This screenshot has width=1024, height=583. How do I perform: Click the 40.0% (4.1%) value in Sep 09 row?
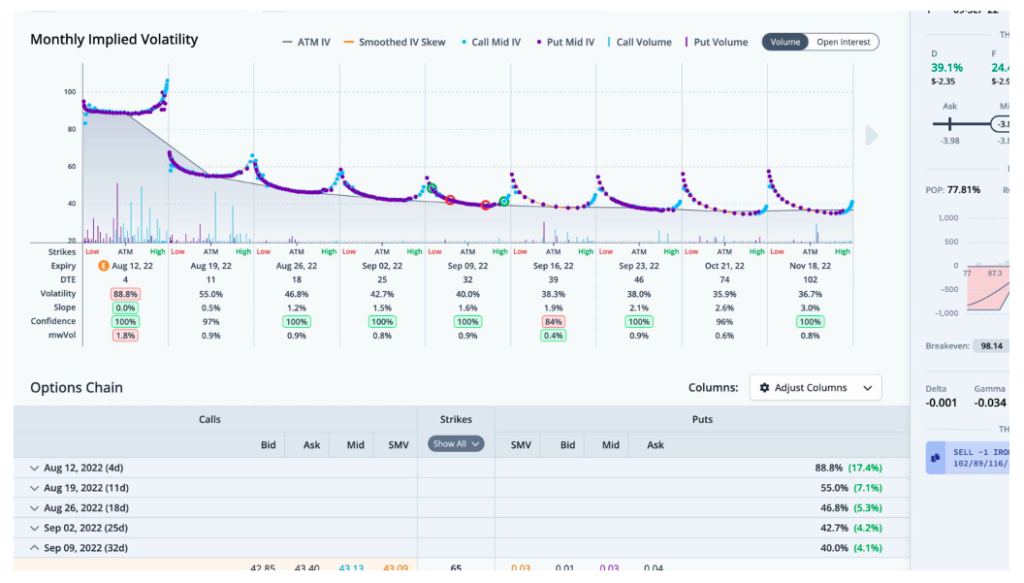pos(851,548)
